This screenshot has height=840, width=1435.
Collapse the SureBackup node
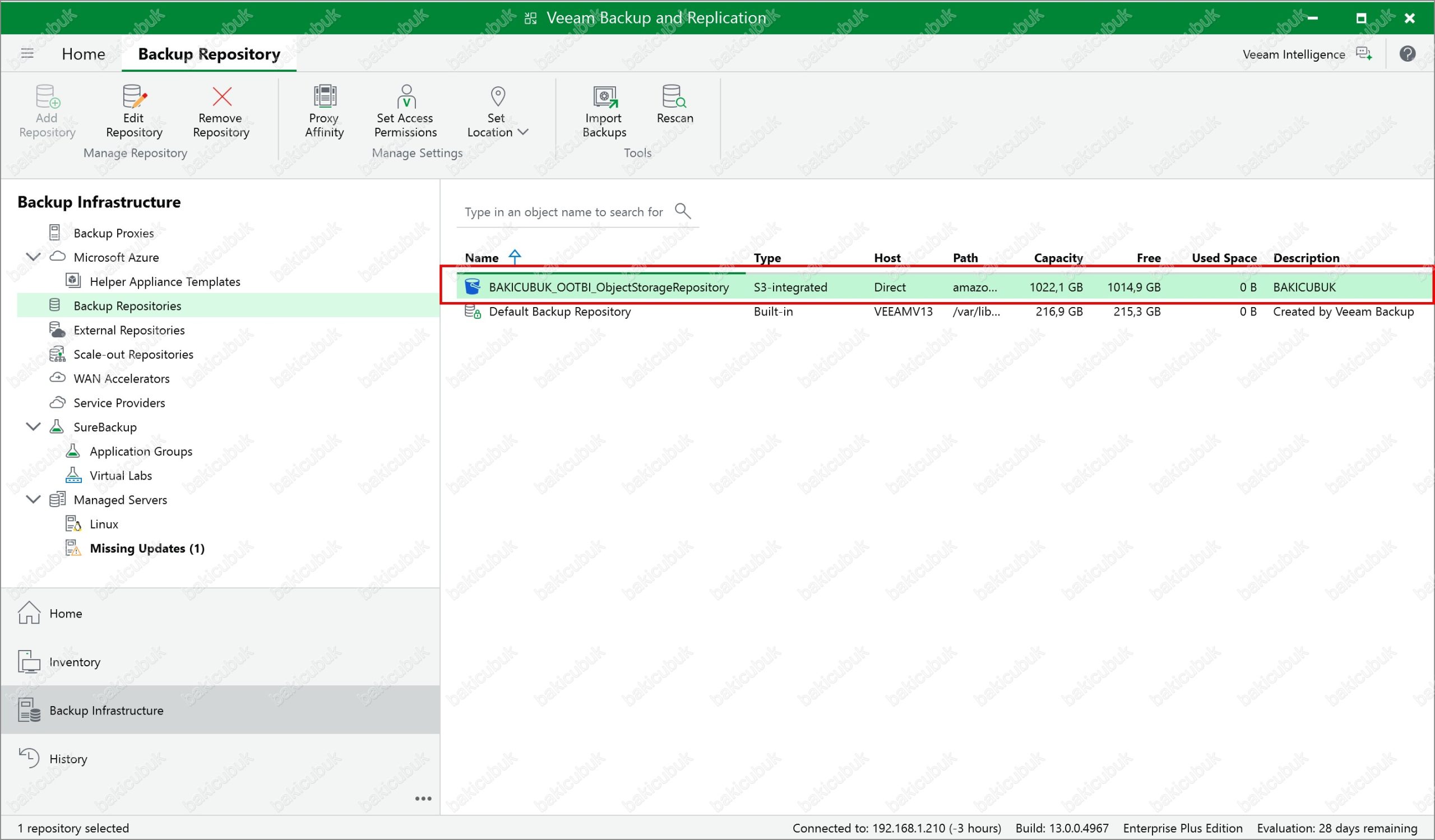point(34,426)
